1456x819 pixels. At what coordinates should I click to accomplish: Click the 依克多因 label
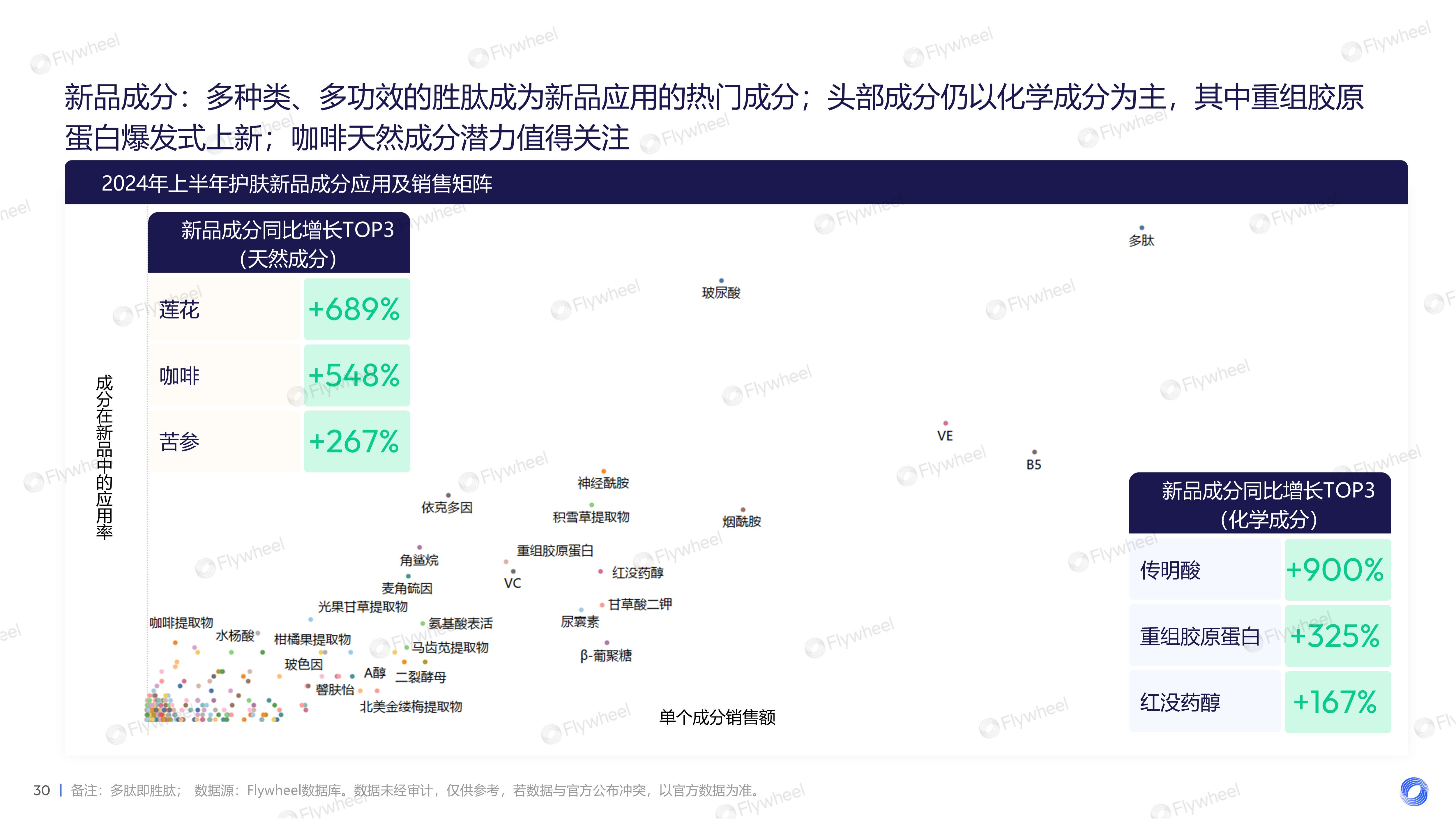pos(446,507)
